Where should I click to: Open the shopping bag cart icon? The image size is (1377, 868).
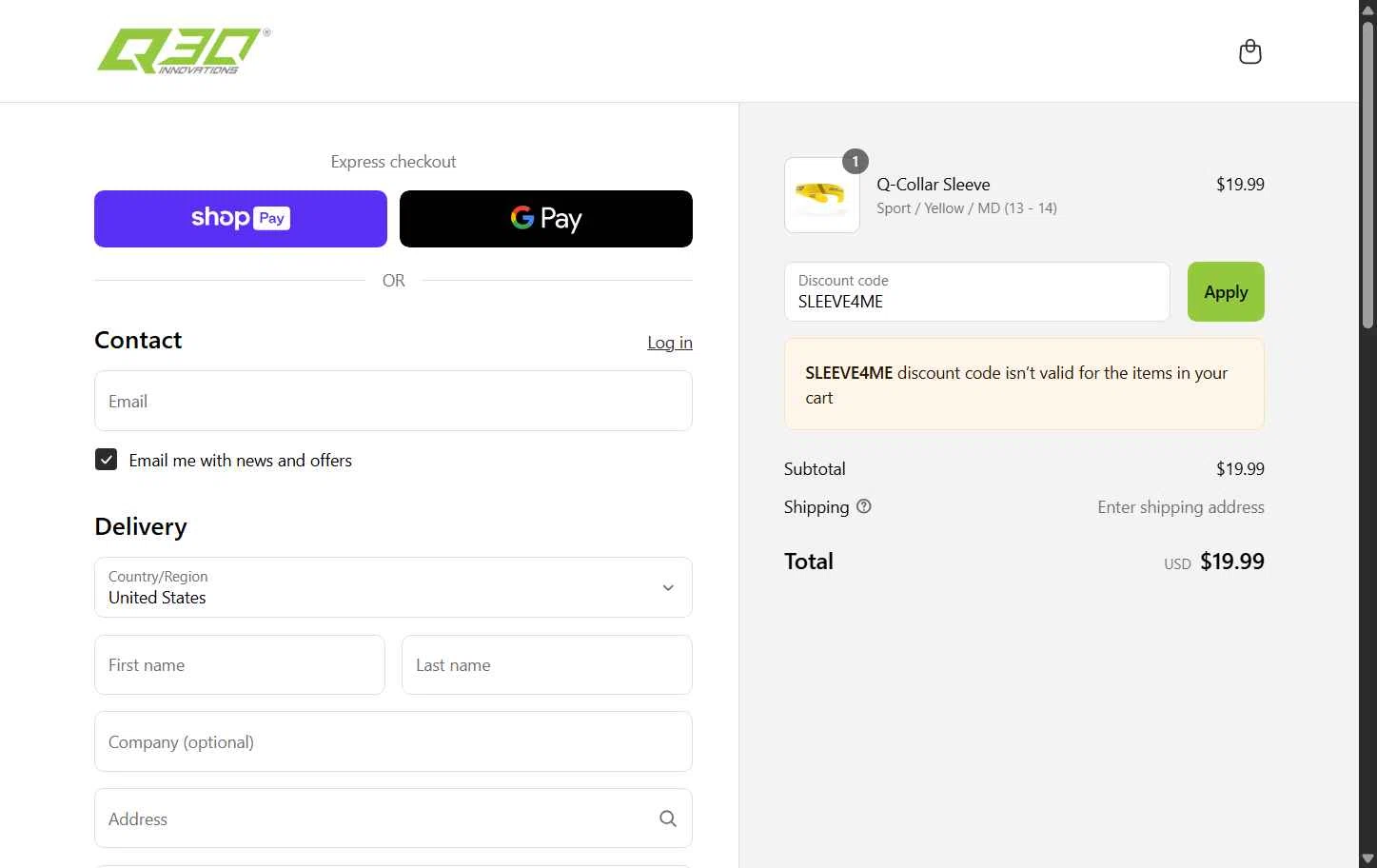pos(1249,51)
